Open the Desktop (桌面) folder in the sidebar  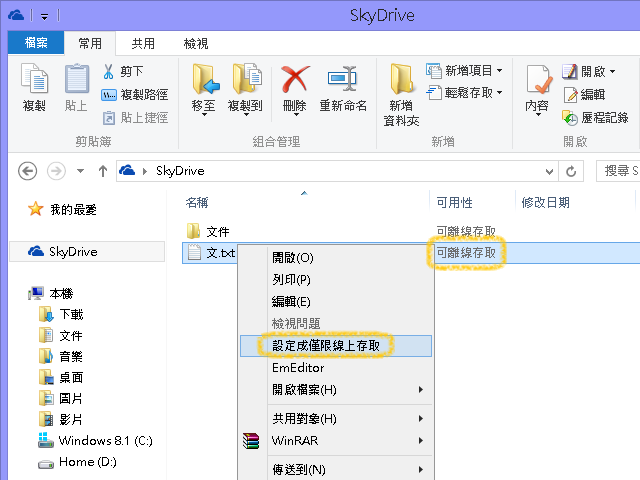tap(61, 378)
